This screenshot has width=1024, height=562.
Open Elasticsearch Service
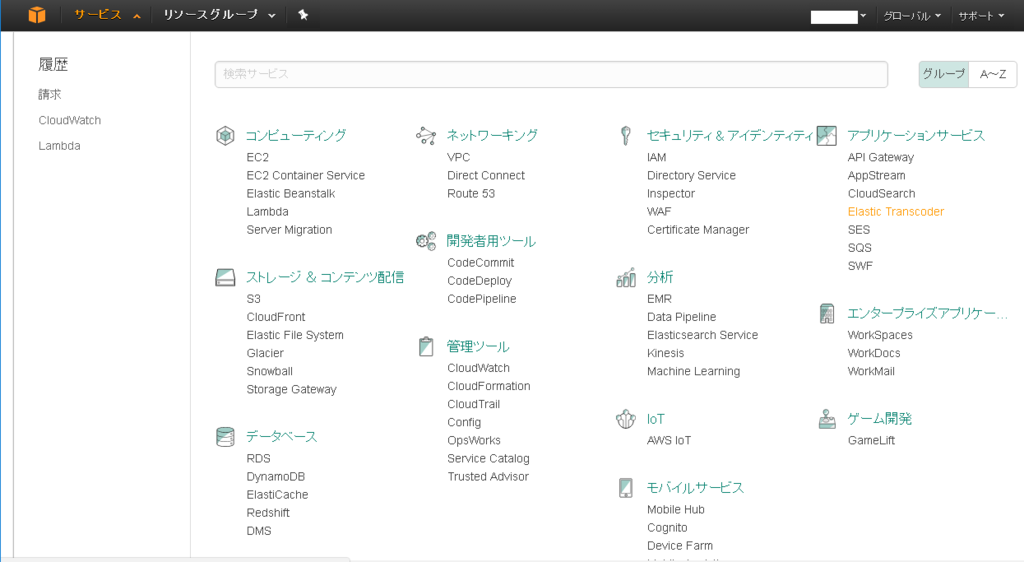coord(703,335)
